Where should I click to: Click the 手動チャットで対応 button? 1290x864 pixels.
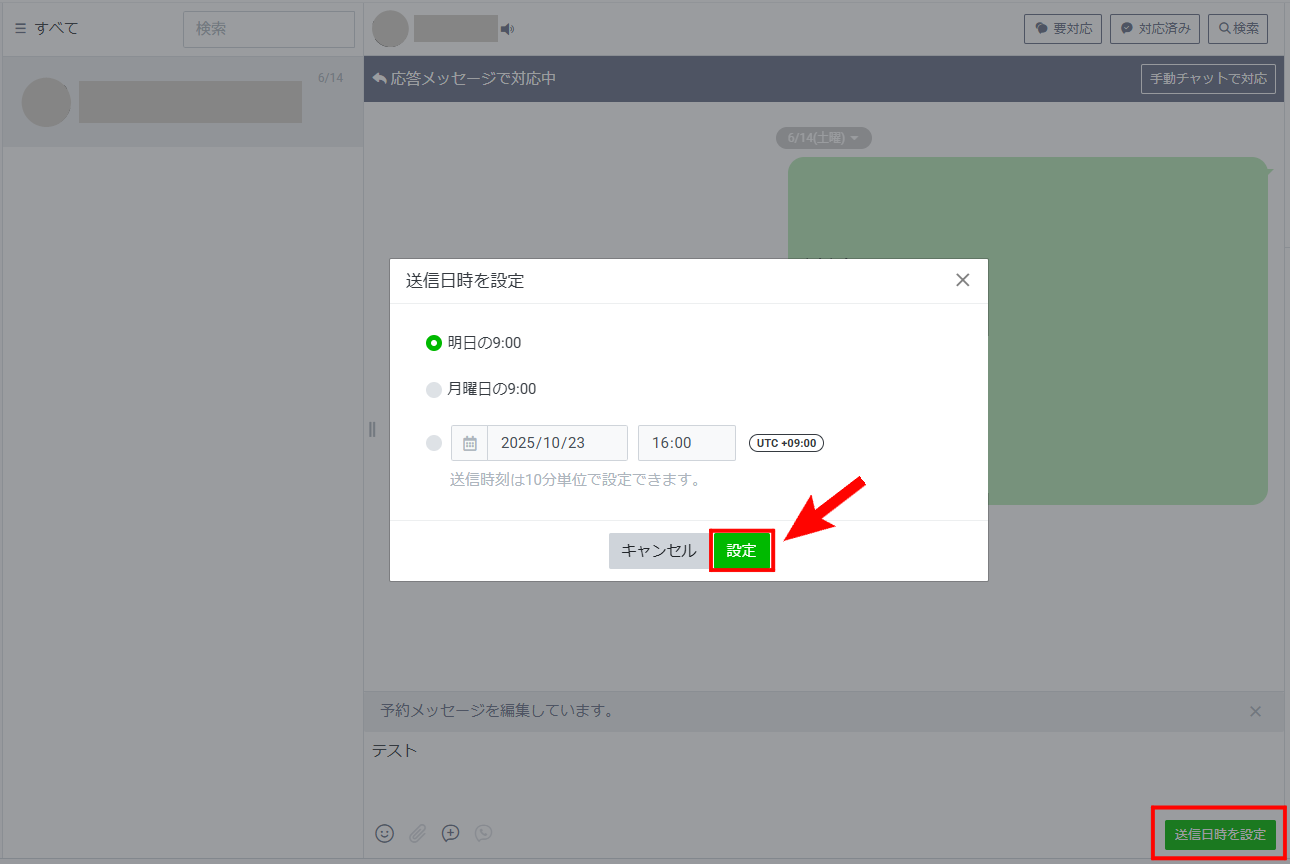click(1207, 79)
